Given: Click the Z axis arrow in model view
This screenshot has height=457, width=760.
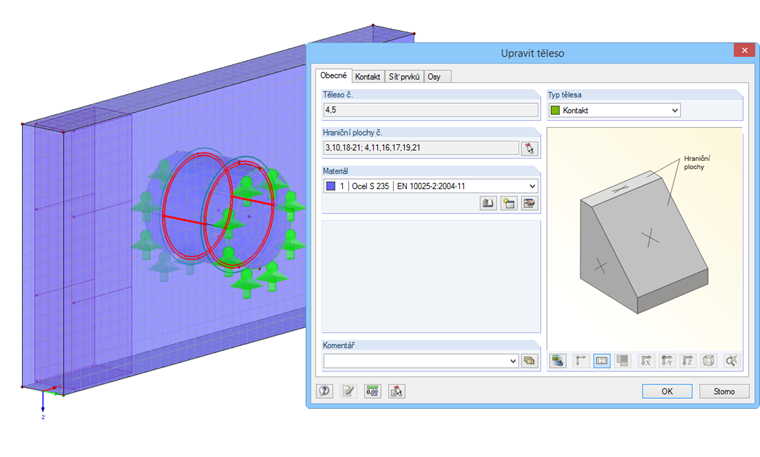Looking at the screenshot, I should [43, 403].
